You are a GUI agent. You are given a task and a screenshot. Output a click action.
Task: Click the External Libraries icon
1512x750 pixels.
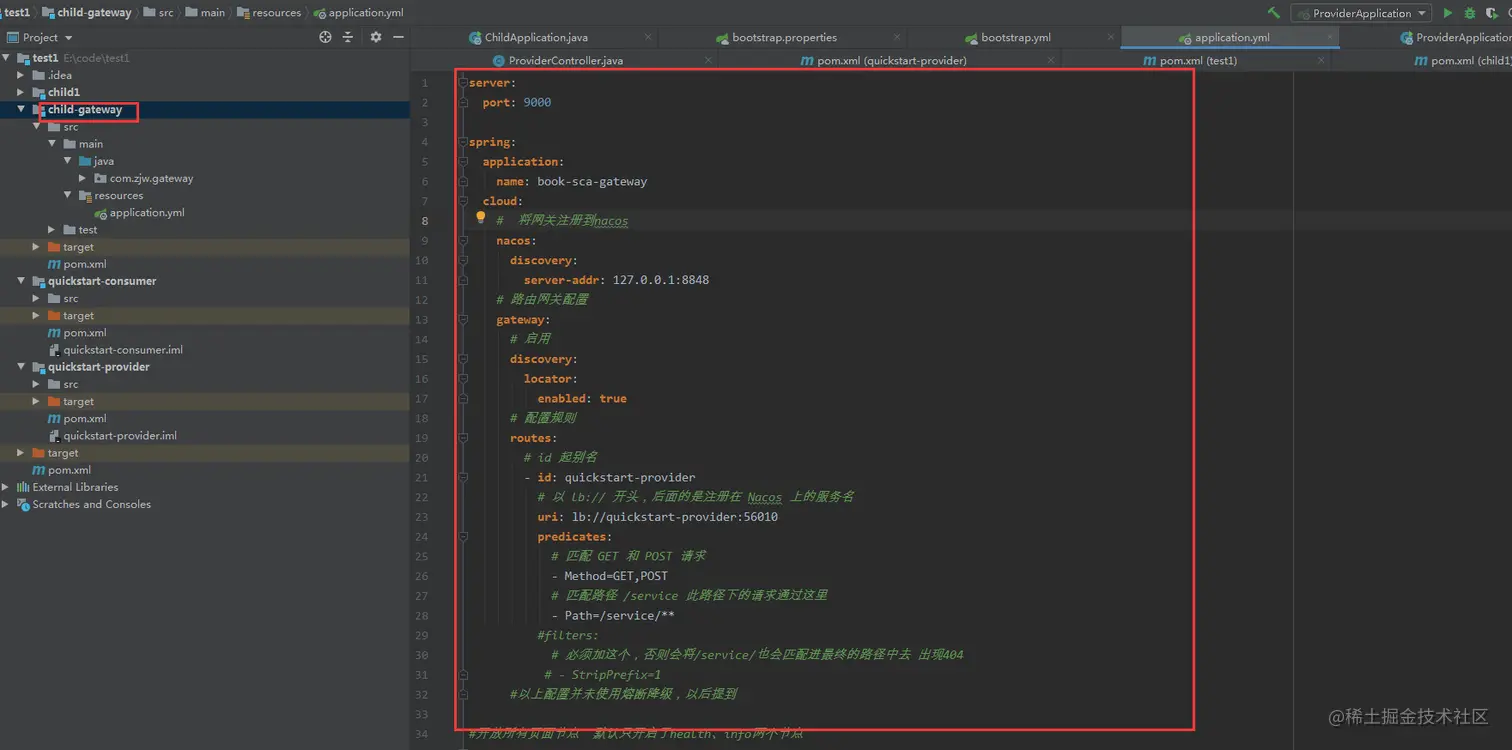[x=23, y=487]
